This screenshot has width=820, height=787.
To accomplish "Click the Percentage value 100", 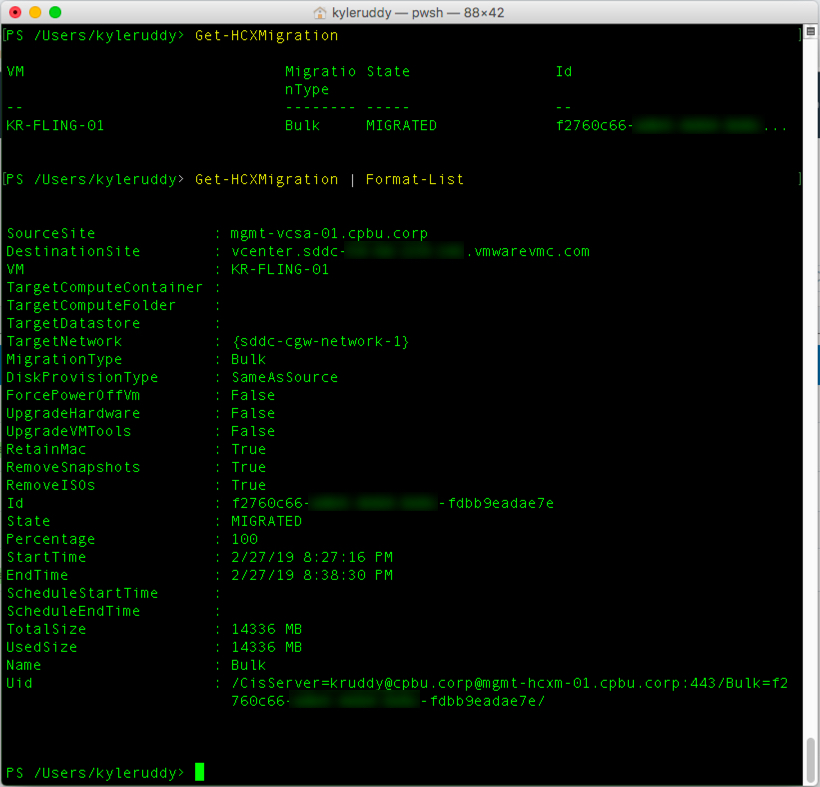I will point(243,539).
